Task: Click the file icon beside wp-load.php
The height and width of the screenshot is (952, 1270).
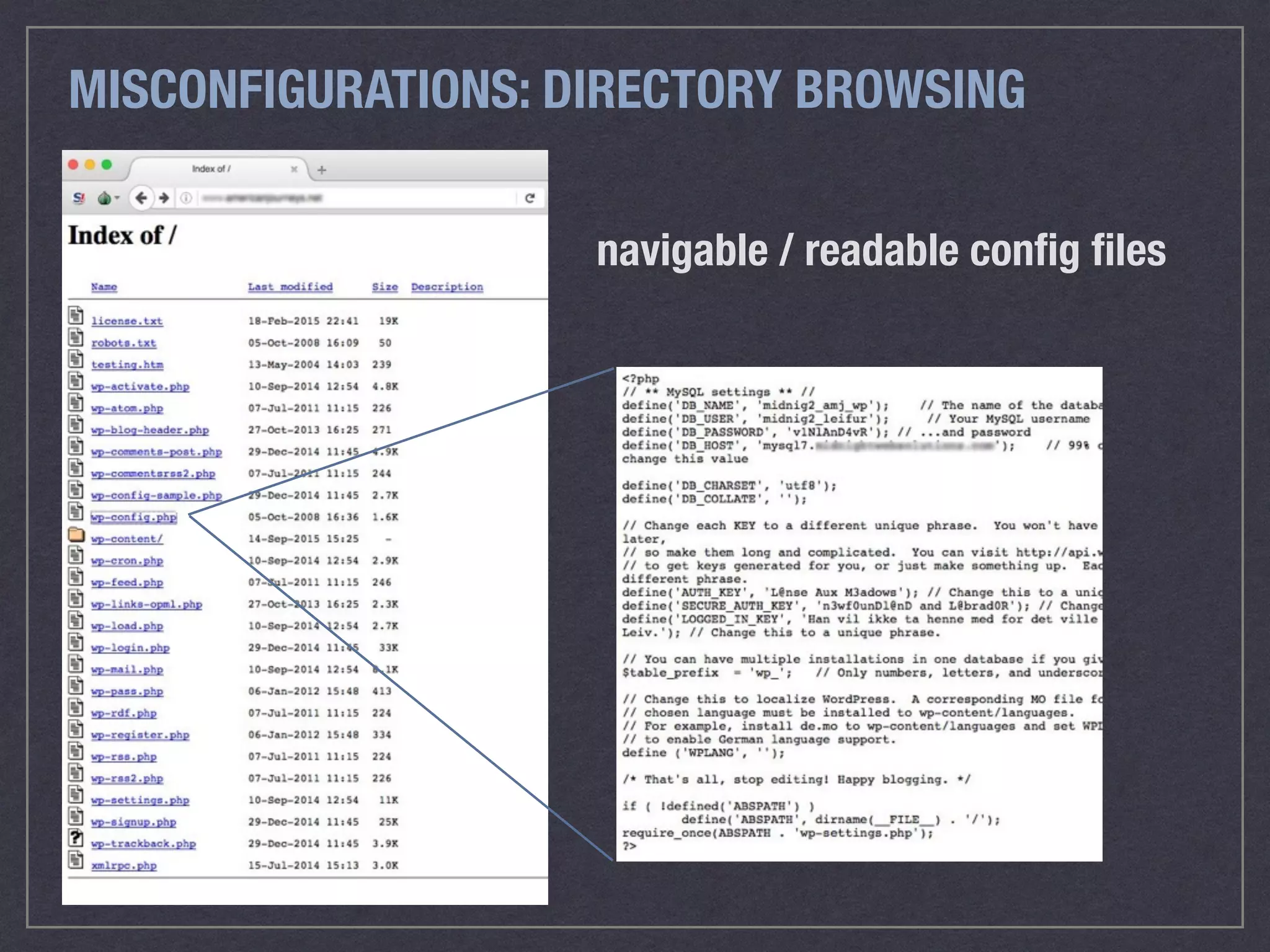Action: click(x=76, y=620)
